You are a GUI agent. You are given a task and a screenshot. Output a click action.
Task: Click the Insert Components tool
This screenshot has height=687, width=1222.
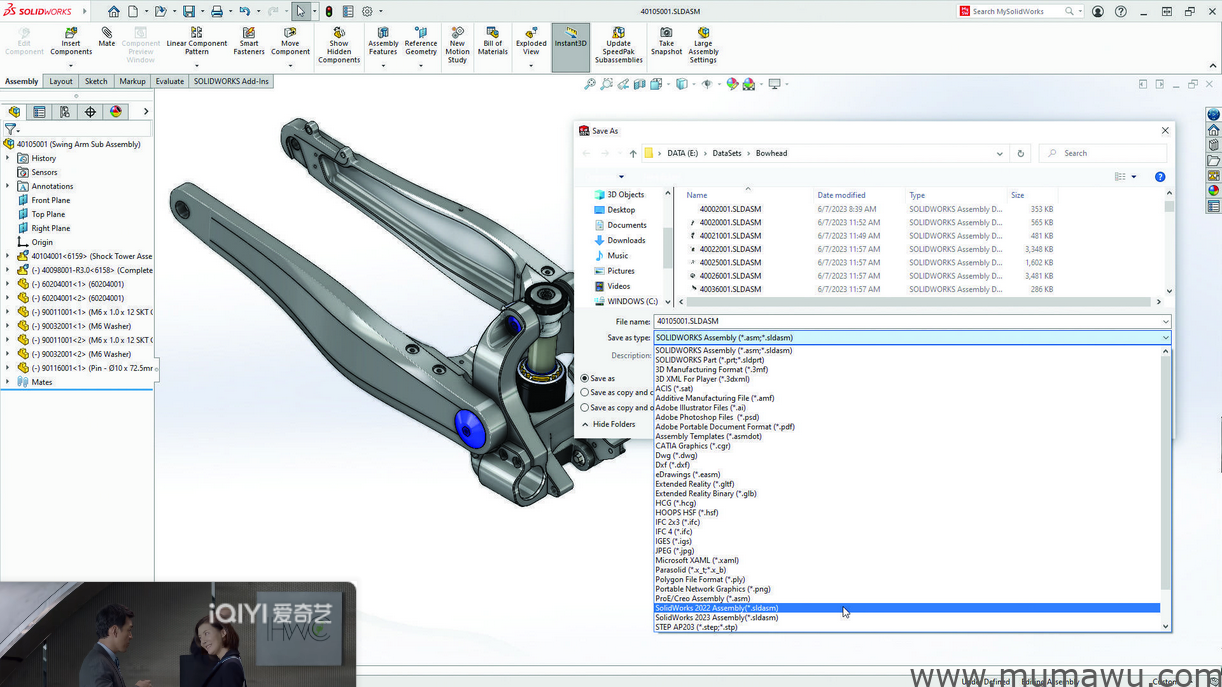coord(71,41)
